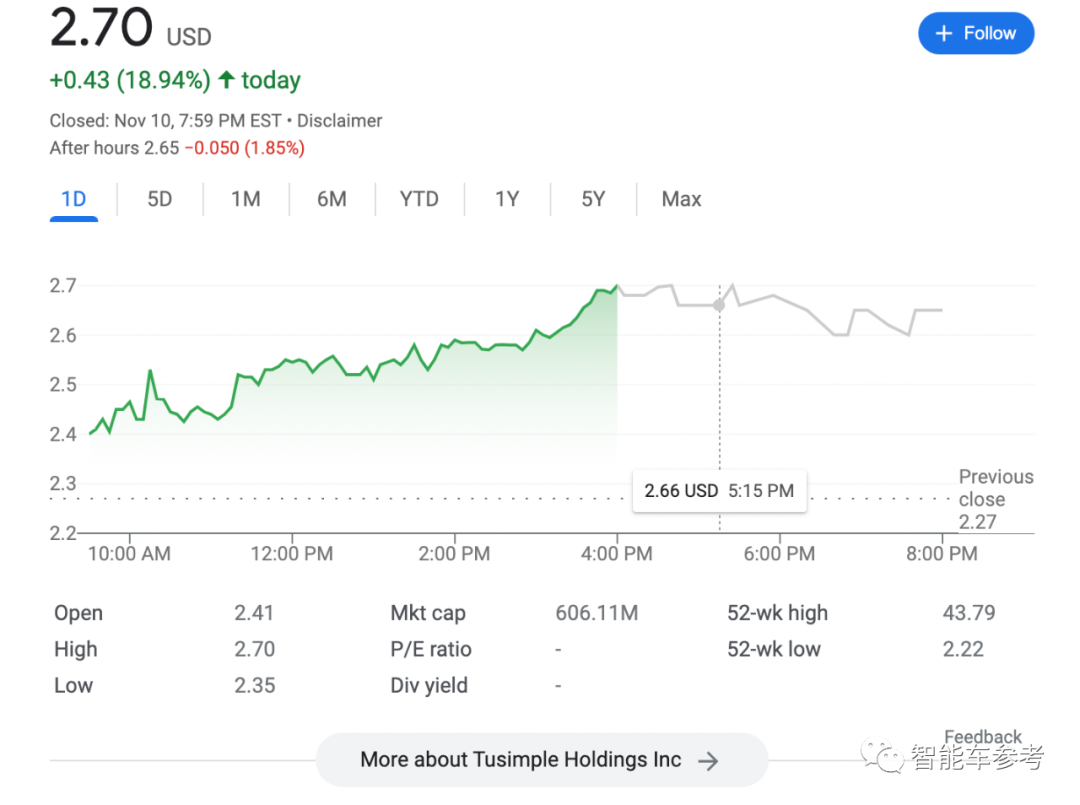The height and width of the screenshot is (805, 1080).
Task: Click the 2.66 USD price tooltip
Action: click(x=719, y=491)
